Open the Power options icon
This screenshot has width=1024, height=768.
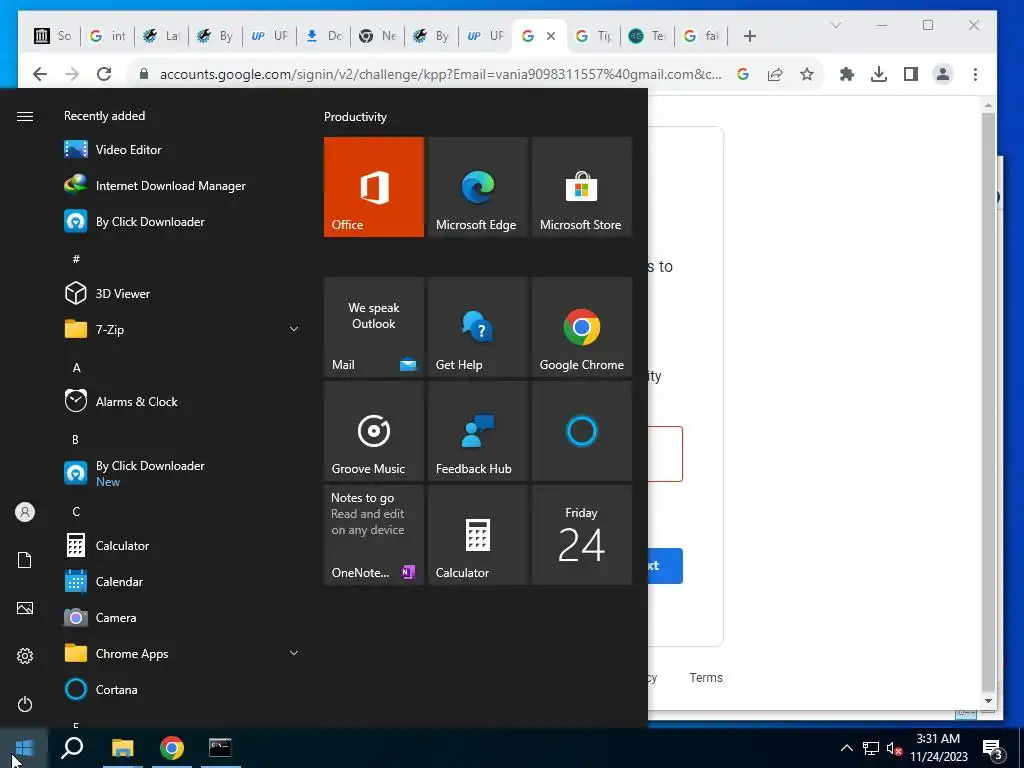(x=25, y=704)
